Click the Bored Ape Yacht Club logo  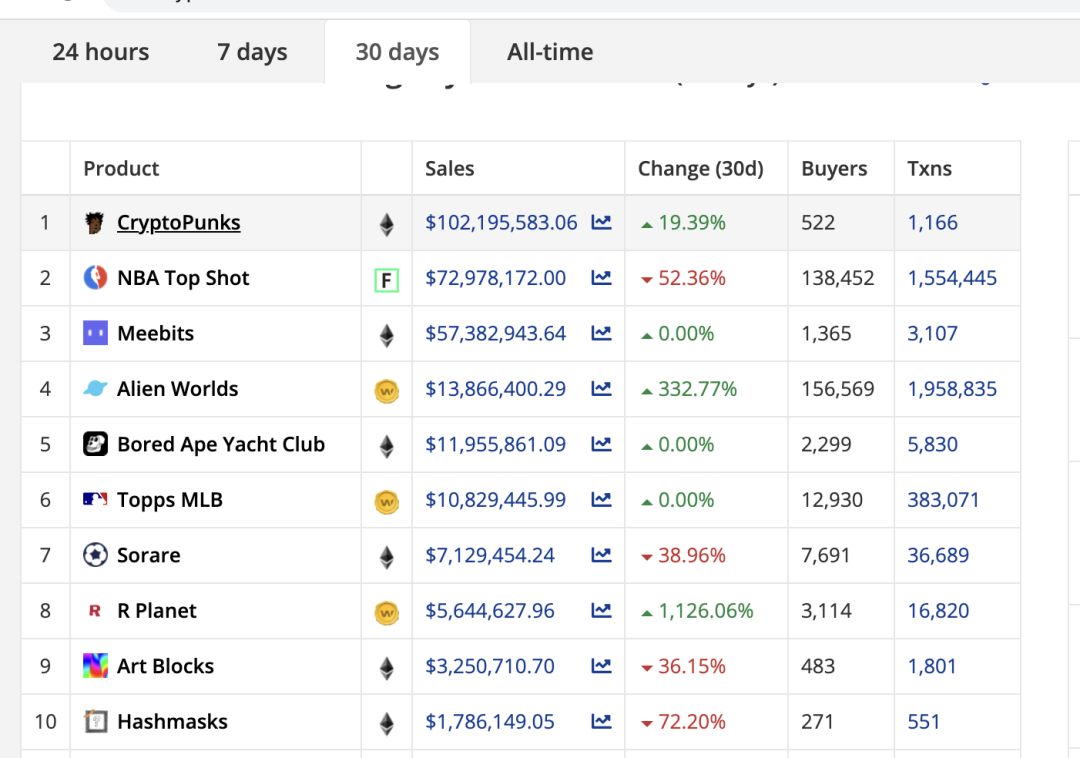95,444
